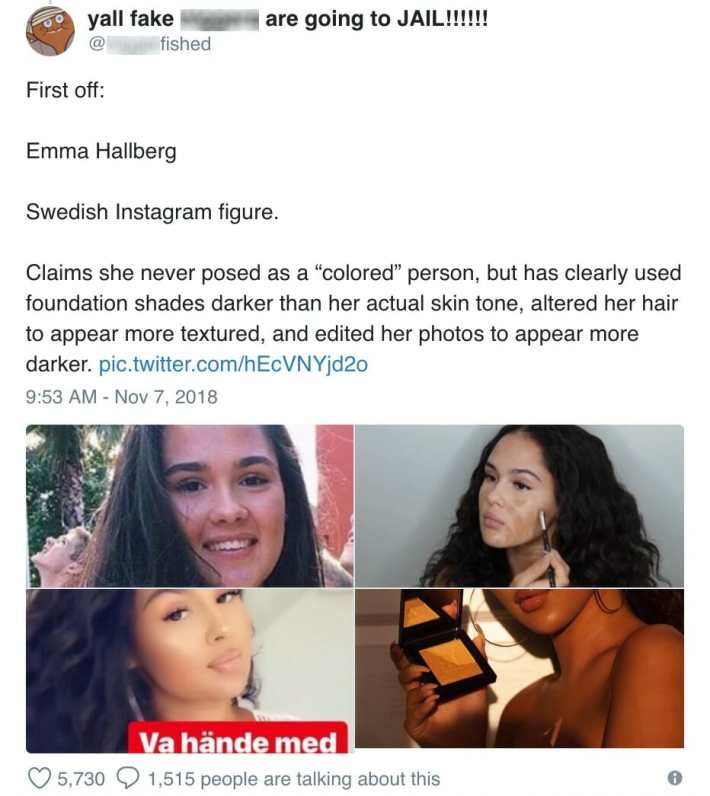Open the display name starting with 'yall fake'
The image size is (710, 796).
pos(288,19)
